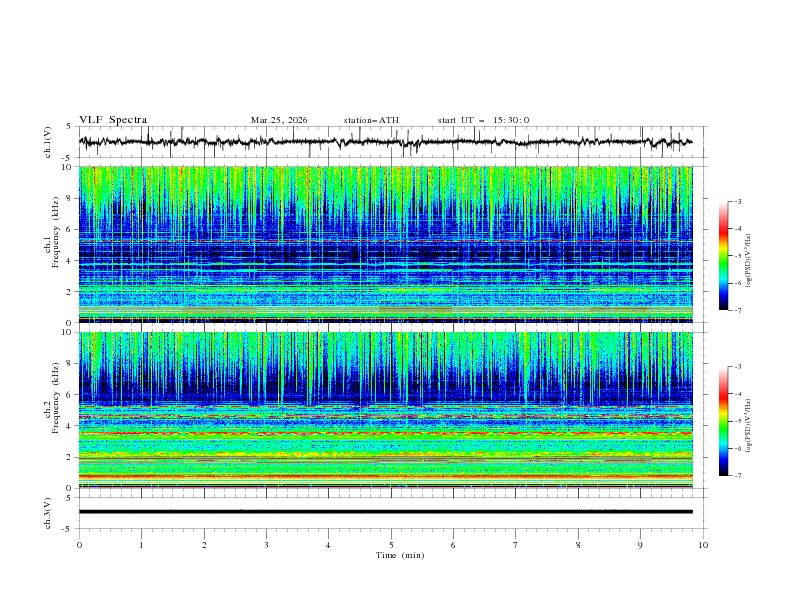
Task: Click the '8' kHz tick on ch.2 axis
Action: 70,364
